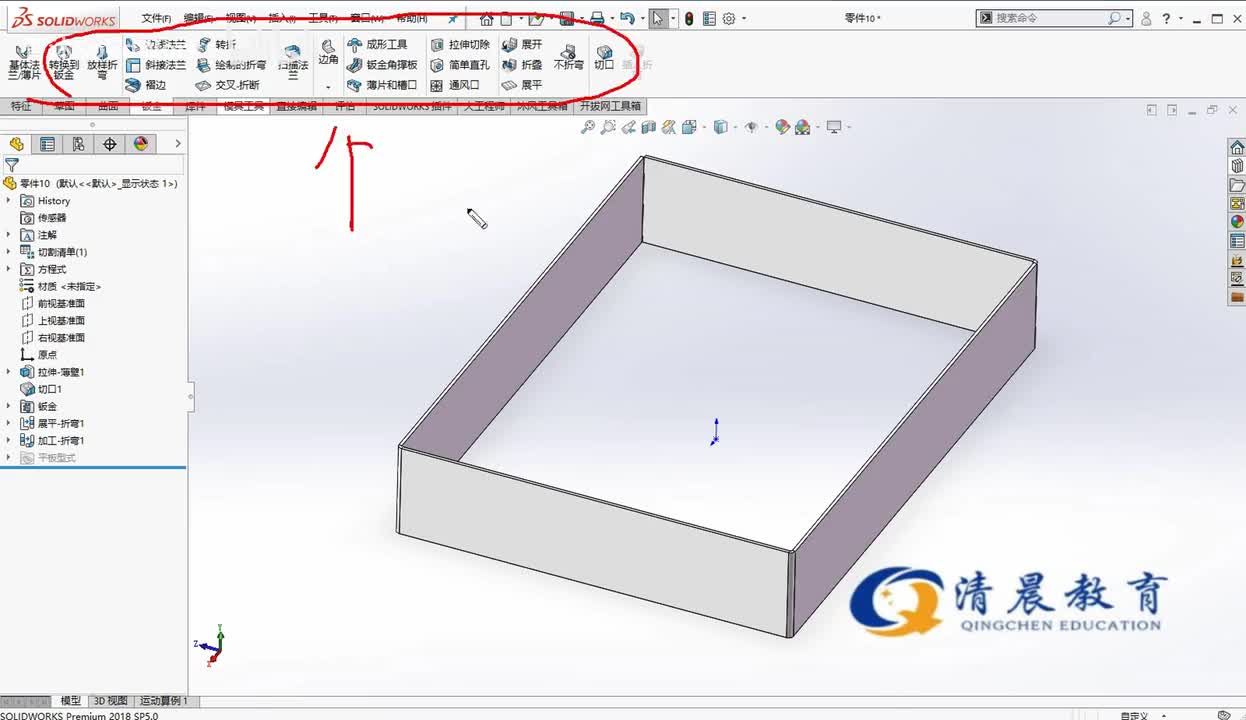The height and width of the screenshot is (720, 1246).
Task: Toggle the Select cursor tool
Action: tap(657, 18)
